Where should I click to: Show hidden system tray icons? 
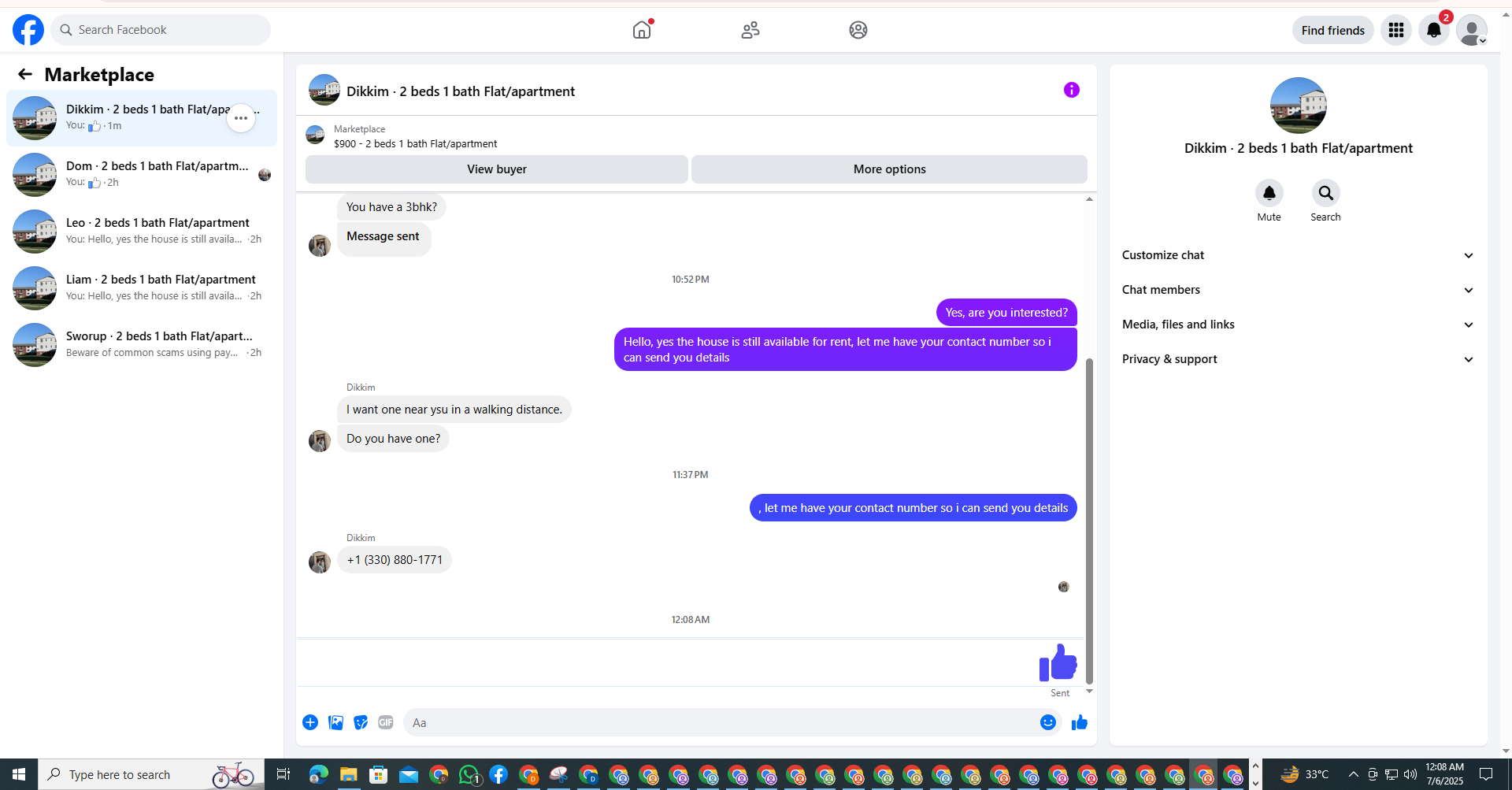(x=1353, y=774)
